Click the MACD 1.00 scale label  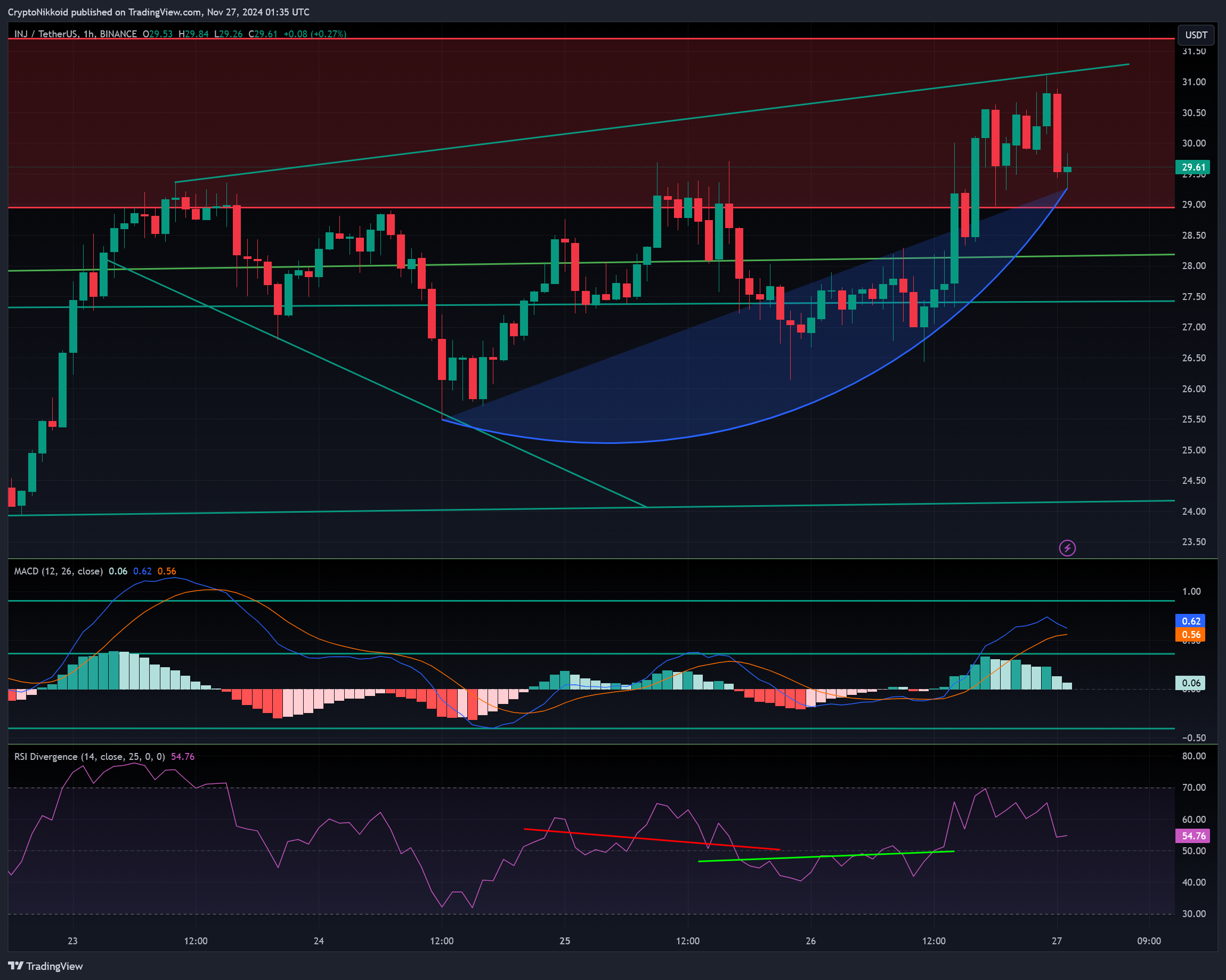[1191, 591]
